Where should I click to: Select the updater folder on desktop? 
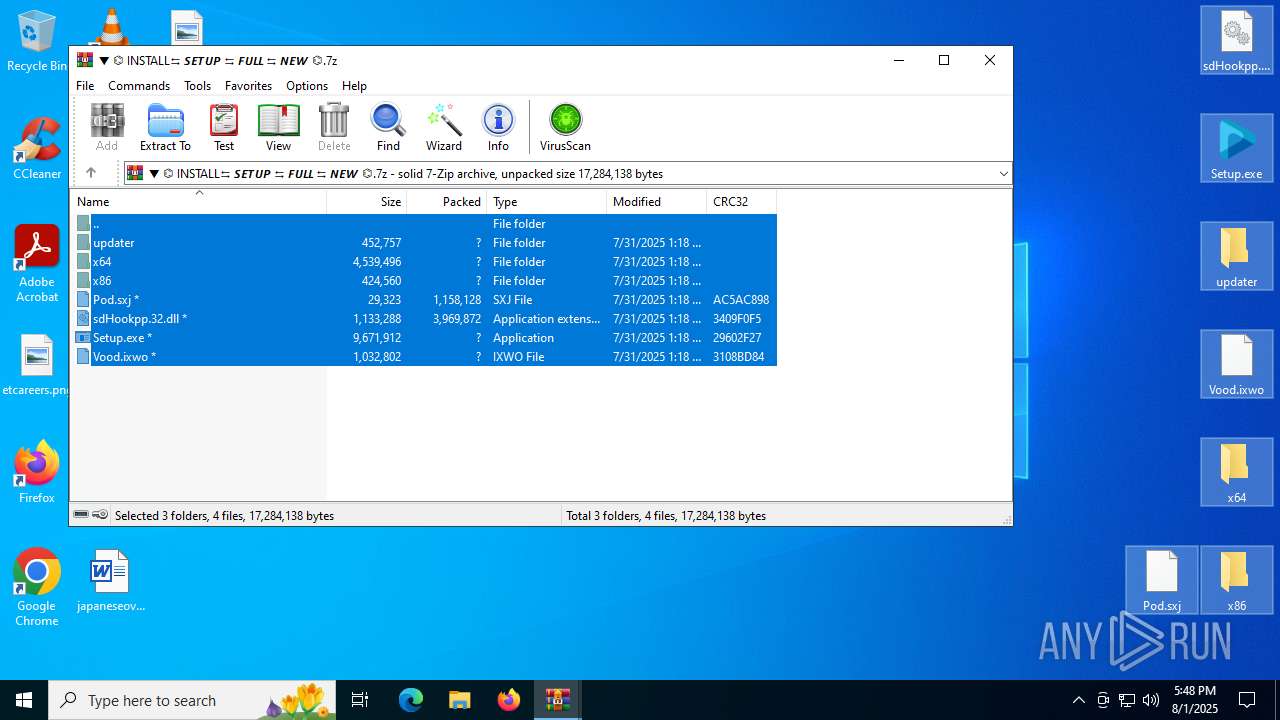coord(1237,256)
